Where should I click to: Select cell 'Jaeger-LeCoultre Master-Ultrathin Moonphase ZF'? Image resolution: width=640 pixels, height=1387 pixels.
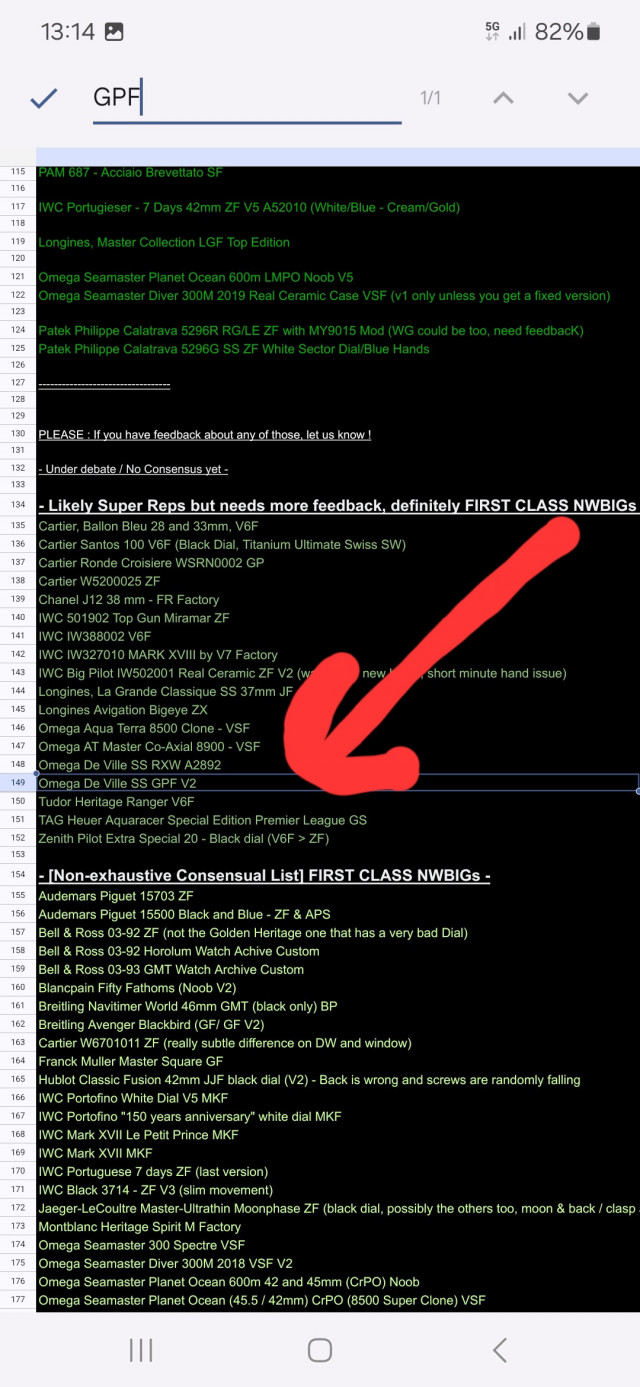(338, 1208)
